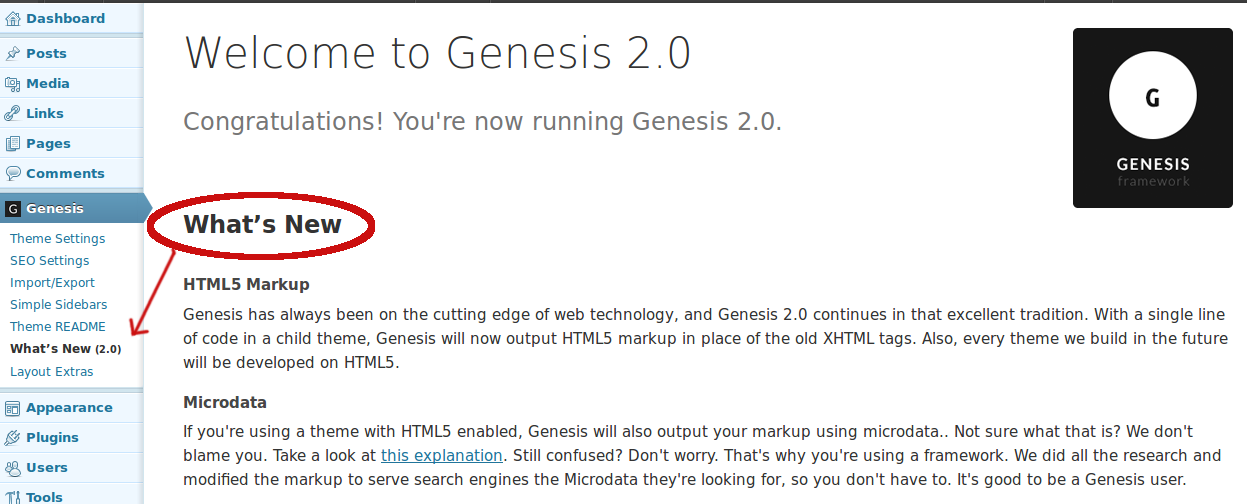The width and height of the screenshot is (1247, 504).
Task: Click the Genesis G menu icon
Action: 13,209
